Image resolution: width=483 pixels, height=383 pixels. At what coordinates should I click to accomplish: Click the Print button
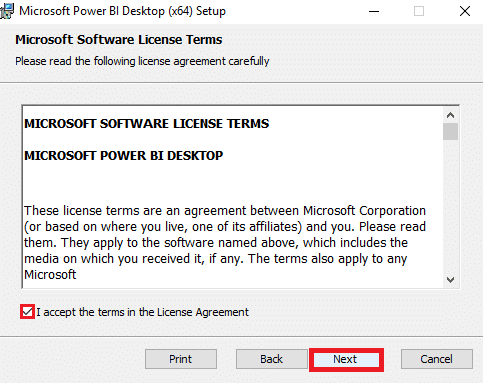tap(181, 359)
